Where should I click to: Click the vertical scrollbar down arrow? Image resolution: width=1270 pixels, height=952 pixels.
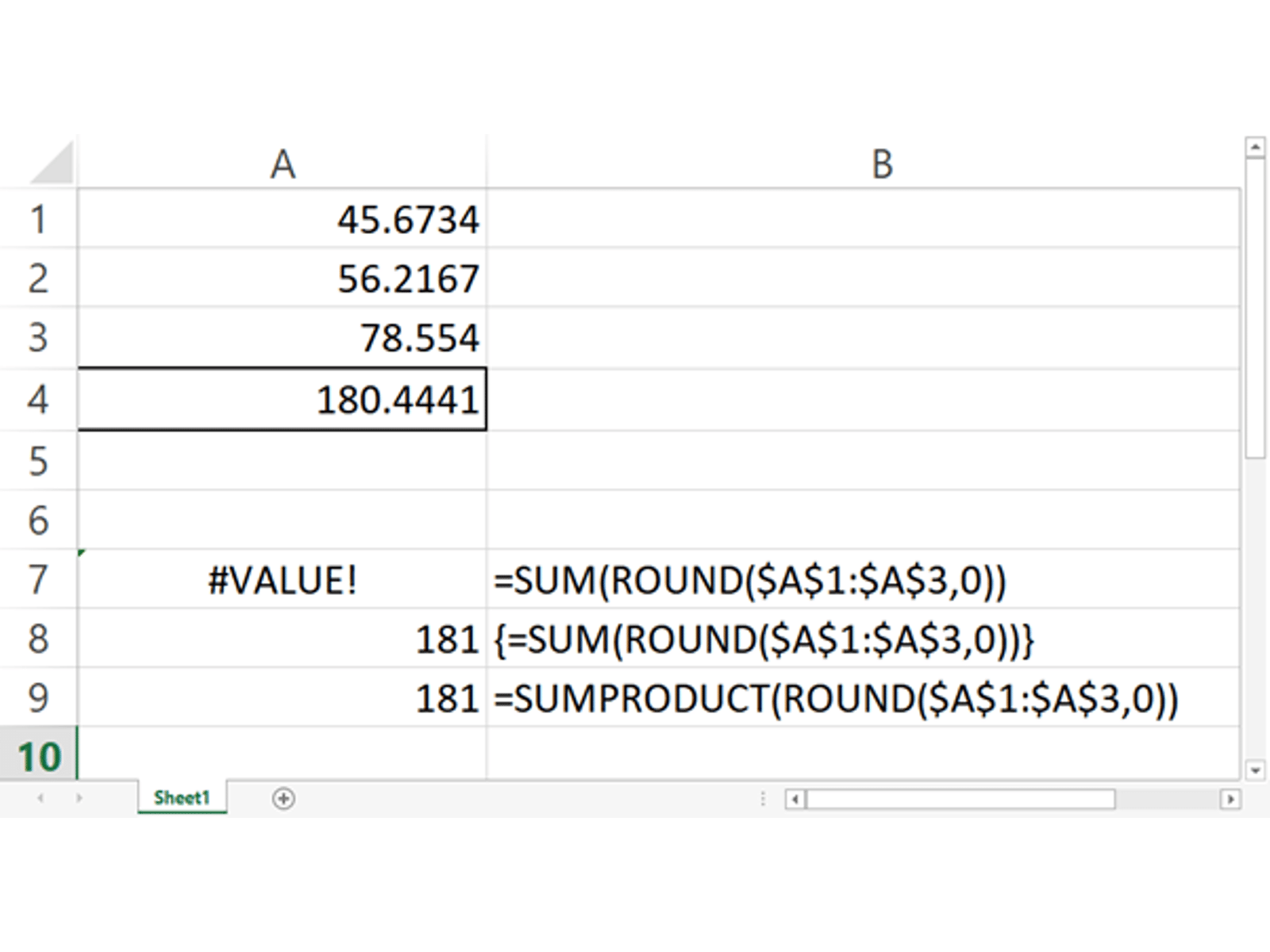click(1255, 770)
